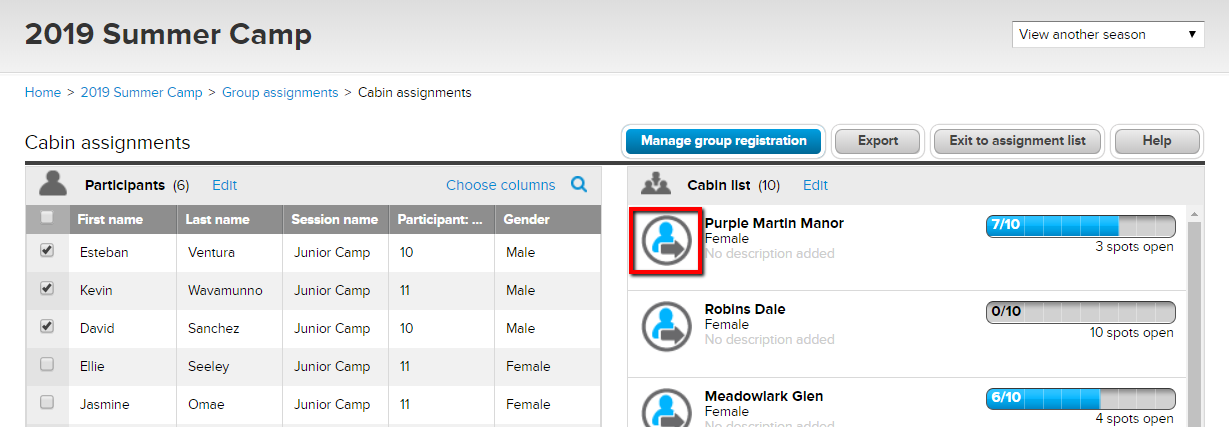Click the Participants person silhouette icon

pos(53,184)
